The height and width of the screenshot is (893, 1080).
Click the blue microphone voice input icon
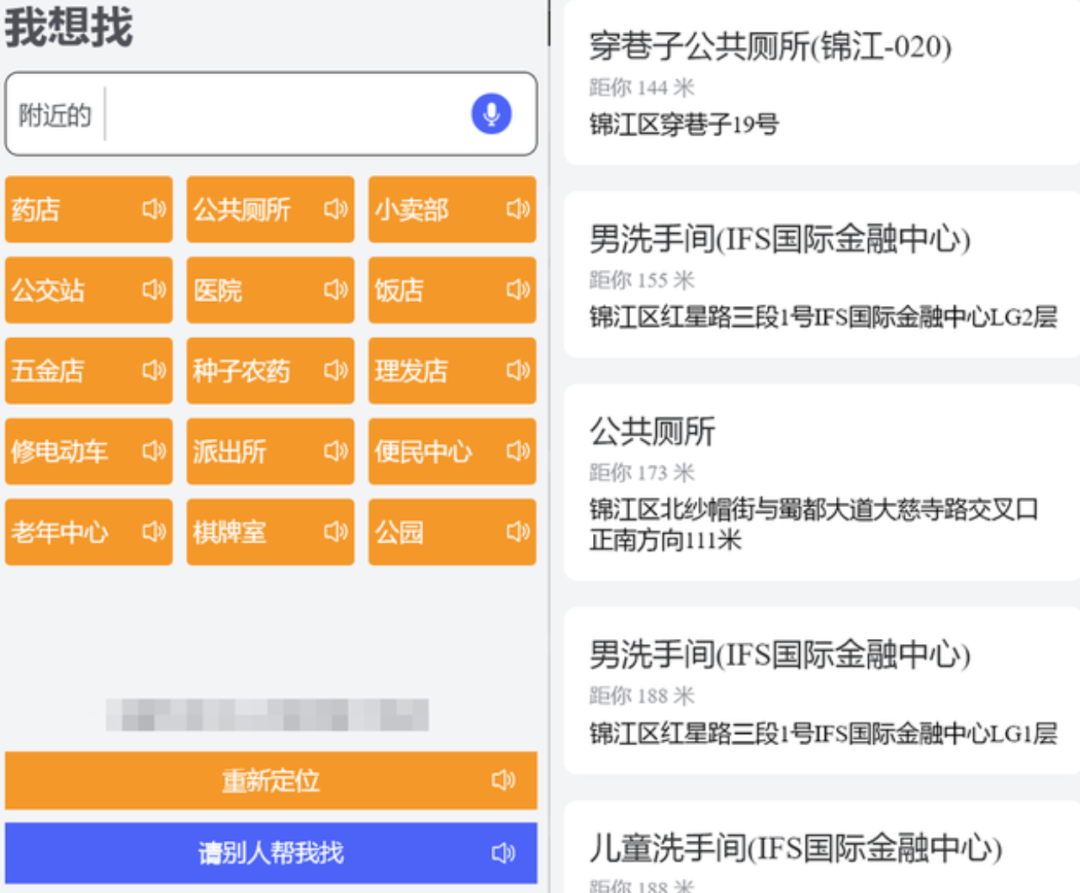[x=491, y=114]
